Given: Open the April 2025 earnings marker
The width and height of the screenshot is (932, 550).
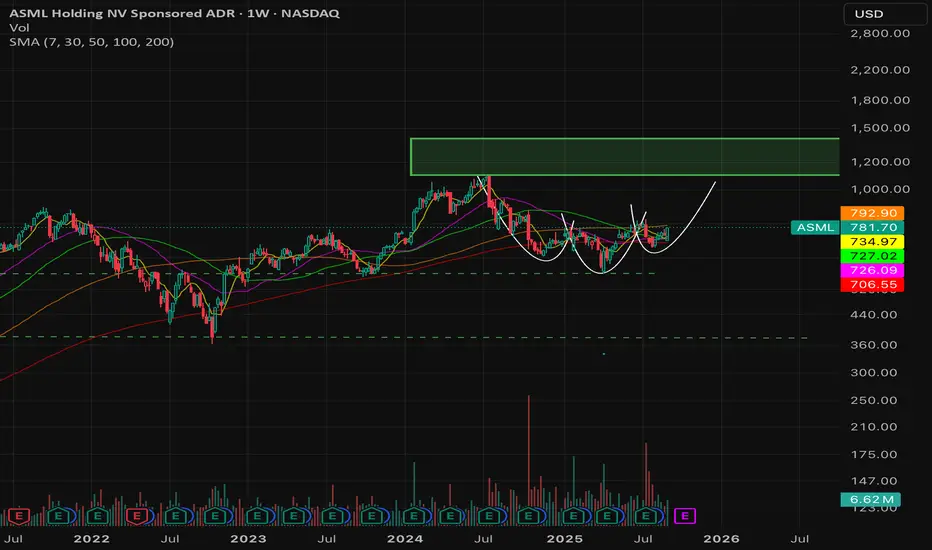Looking at the screenshot, I should 607,516.
